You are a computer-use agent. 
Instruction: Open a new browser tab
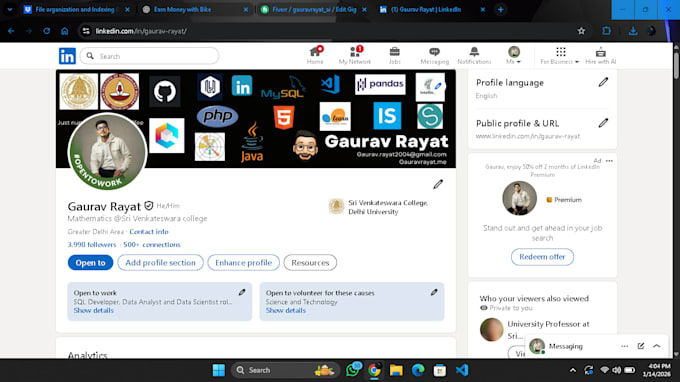tap(500, 10)
